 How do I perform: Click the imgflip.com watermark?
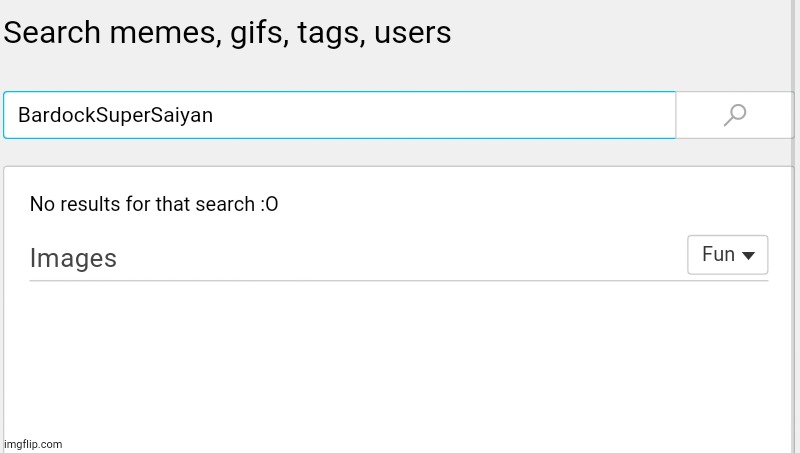33,444
